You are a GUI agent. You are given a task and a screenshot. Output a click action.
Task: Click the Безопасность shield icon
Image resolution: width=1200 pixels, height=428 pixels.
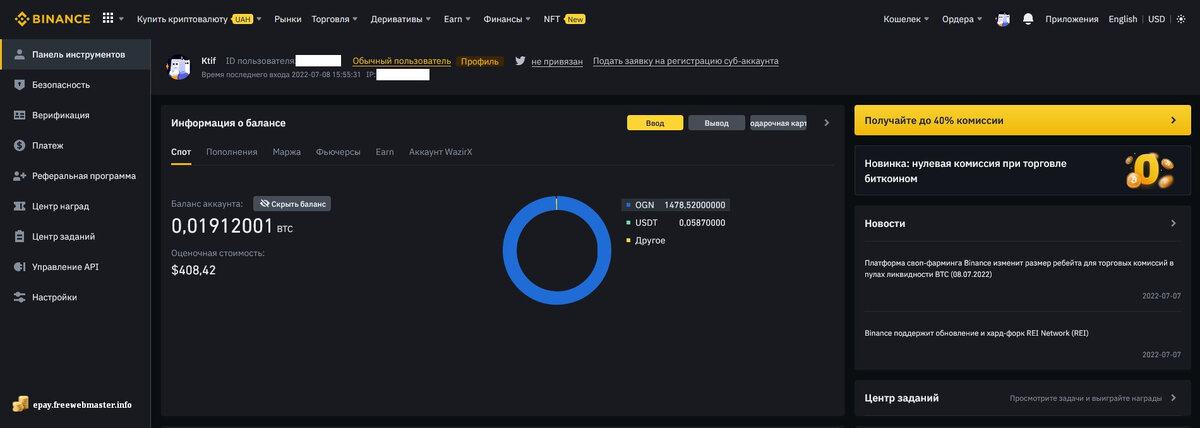(x=19, y=85)
